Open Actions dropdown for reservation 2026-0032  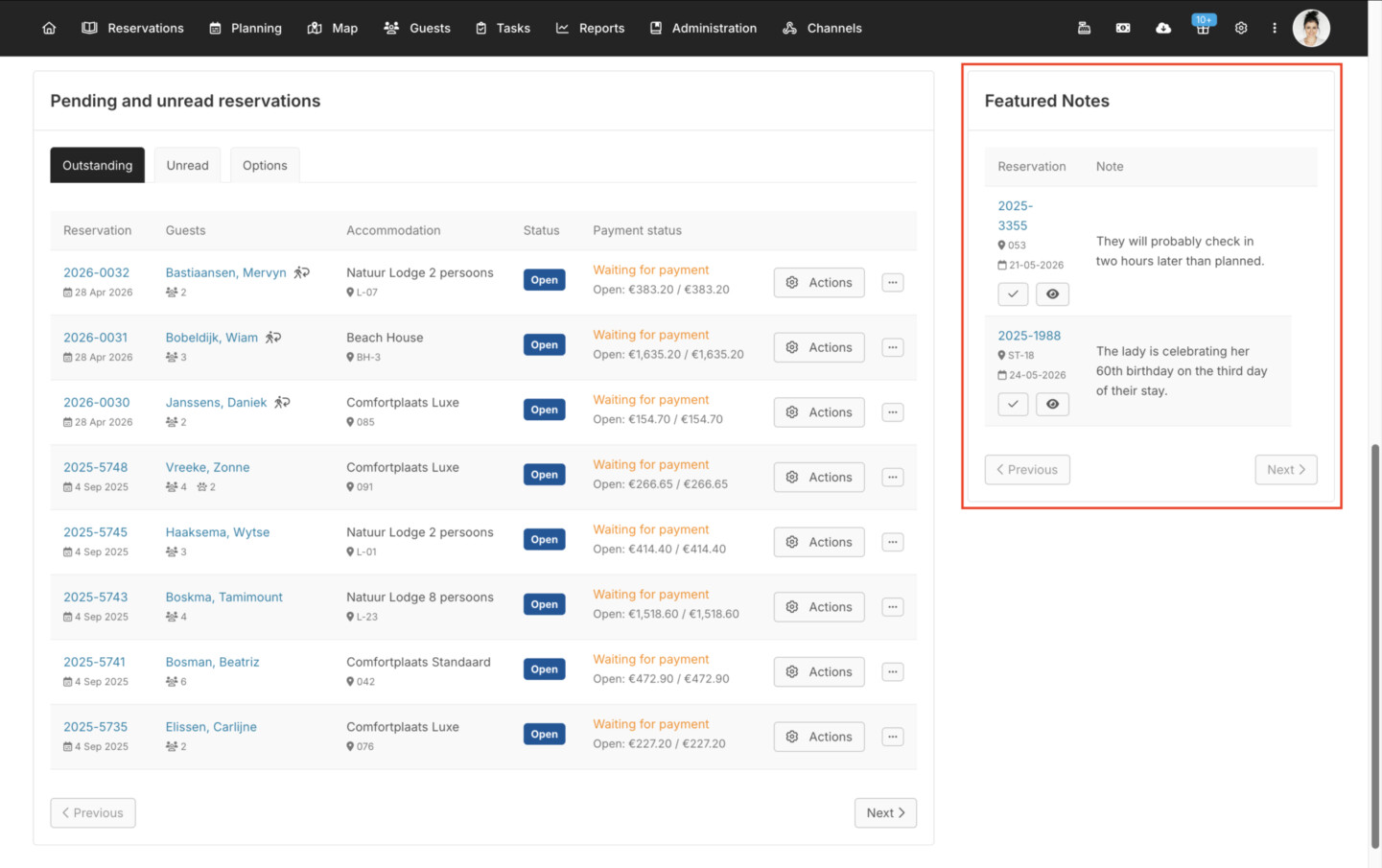pyautogui.click(x=819, y=282)
